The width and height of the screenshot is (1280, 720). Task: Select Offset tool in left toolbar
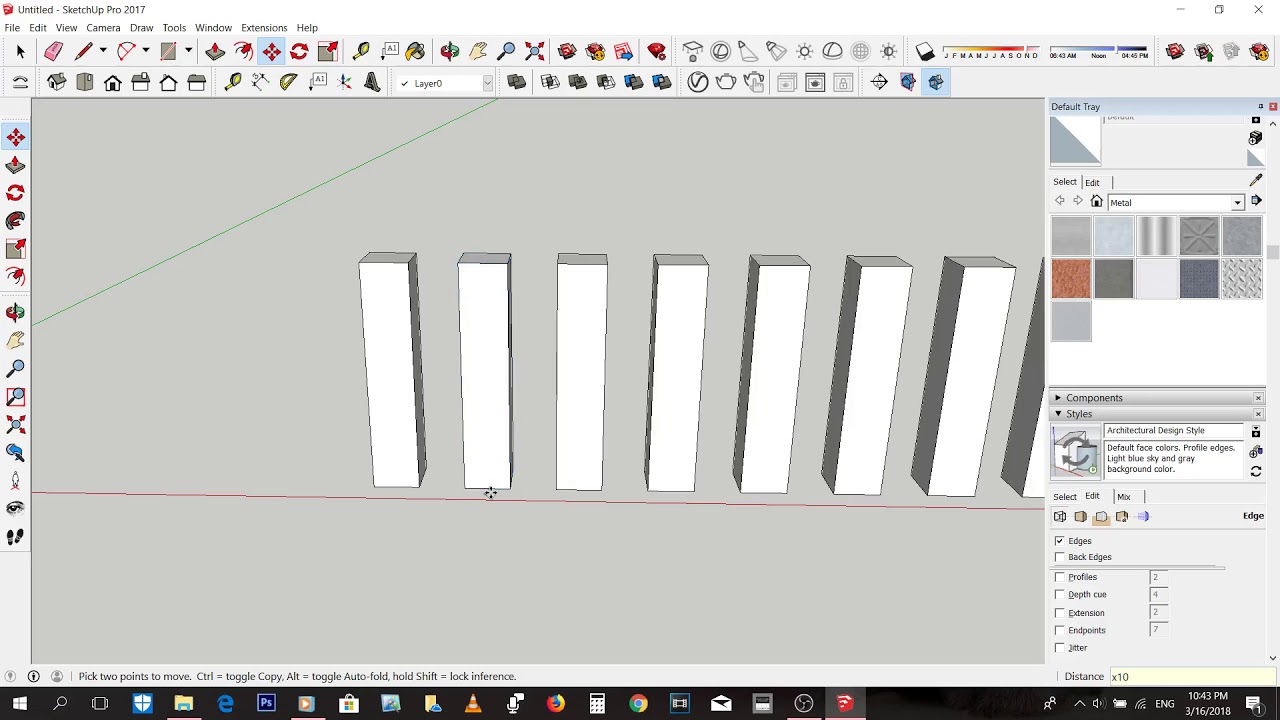click(x=16, y=276)
